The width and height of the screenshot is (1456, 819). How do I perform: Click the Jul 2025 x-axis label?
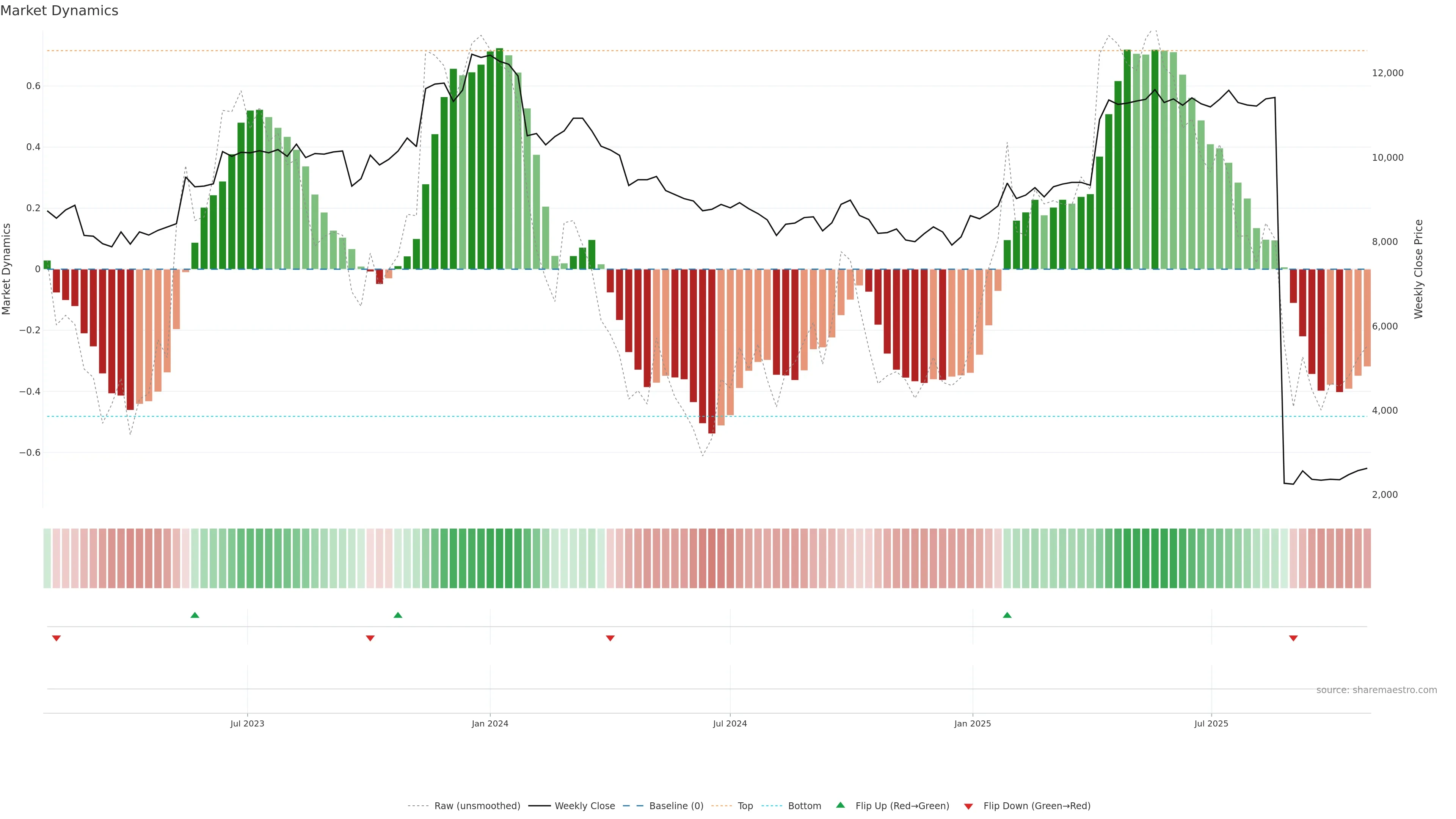coord(1211,723)
